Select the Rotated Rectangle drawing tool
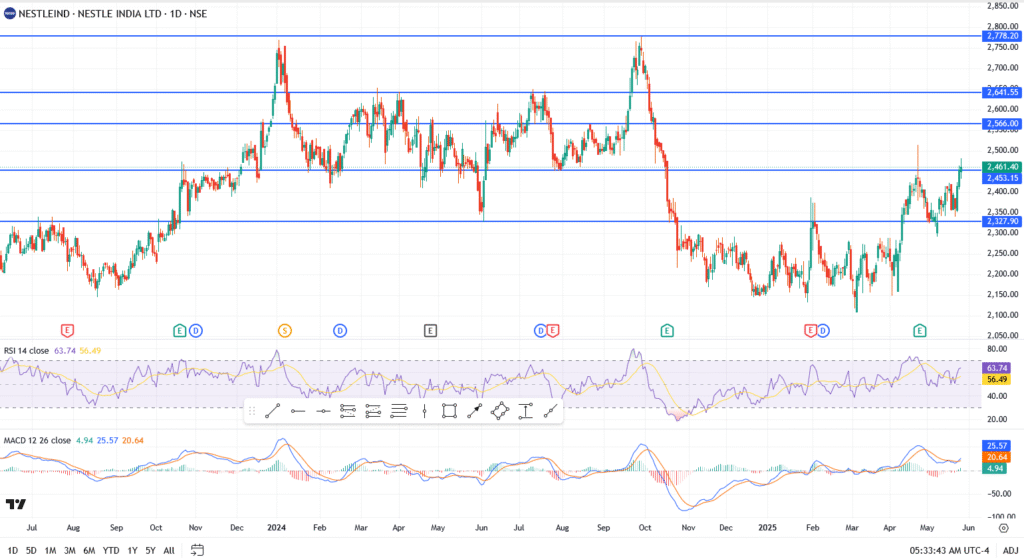Viewport: 1024px width, 559px height. click(500, 411)
